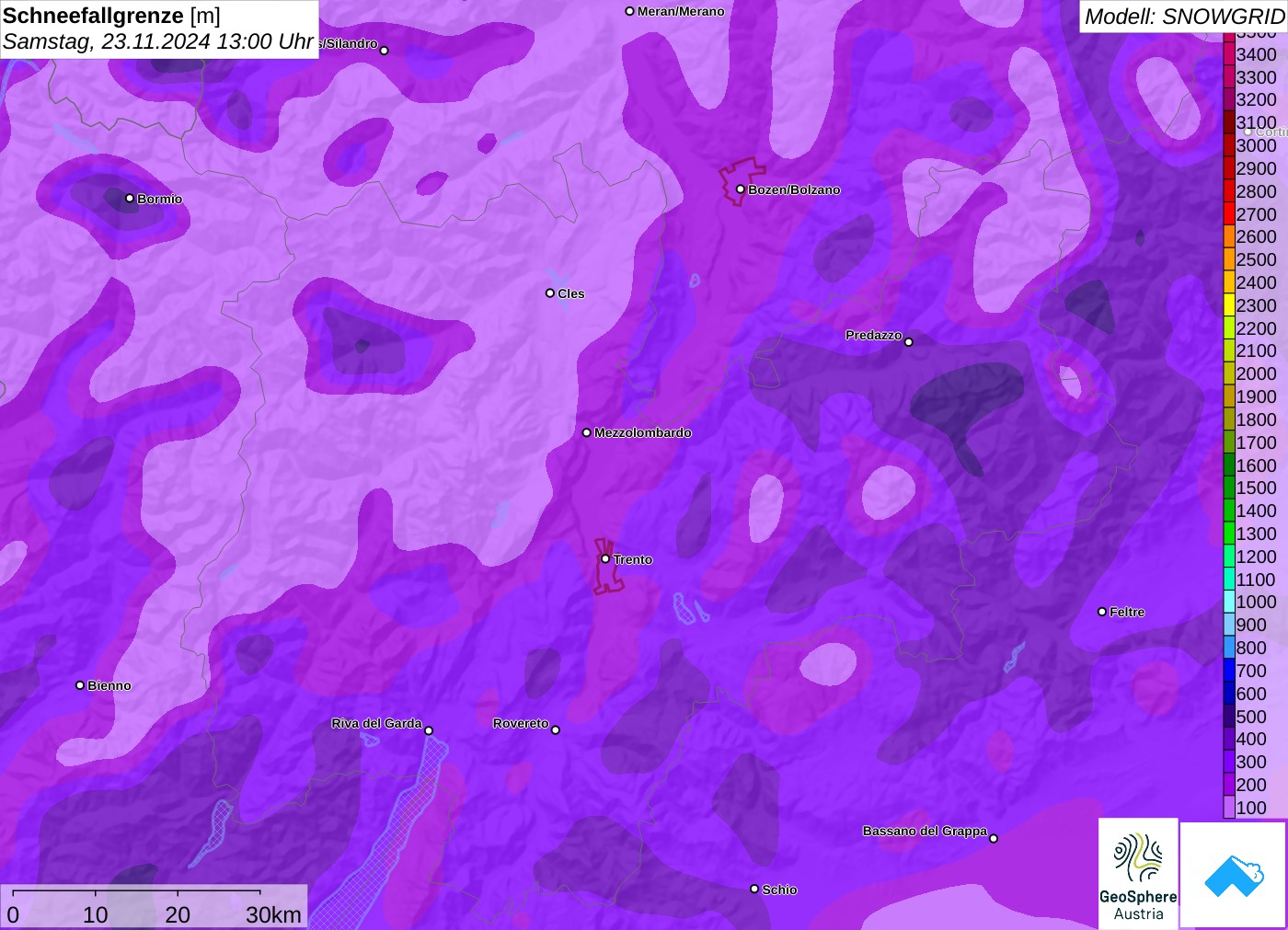This screenshot has width=1288, height=930.
Task: Click the 10 scale bar label
Action: click(96, 915)
